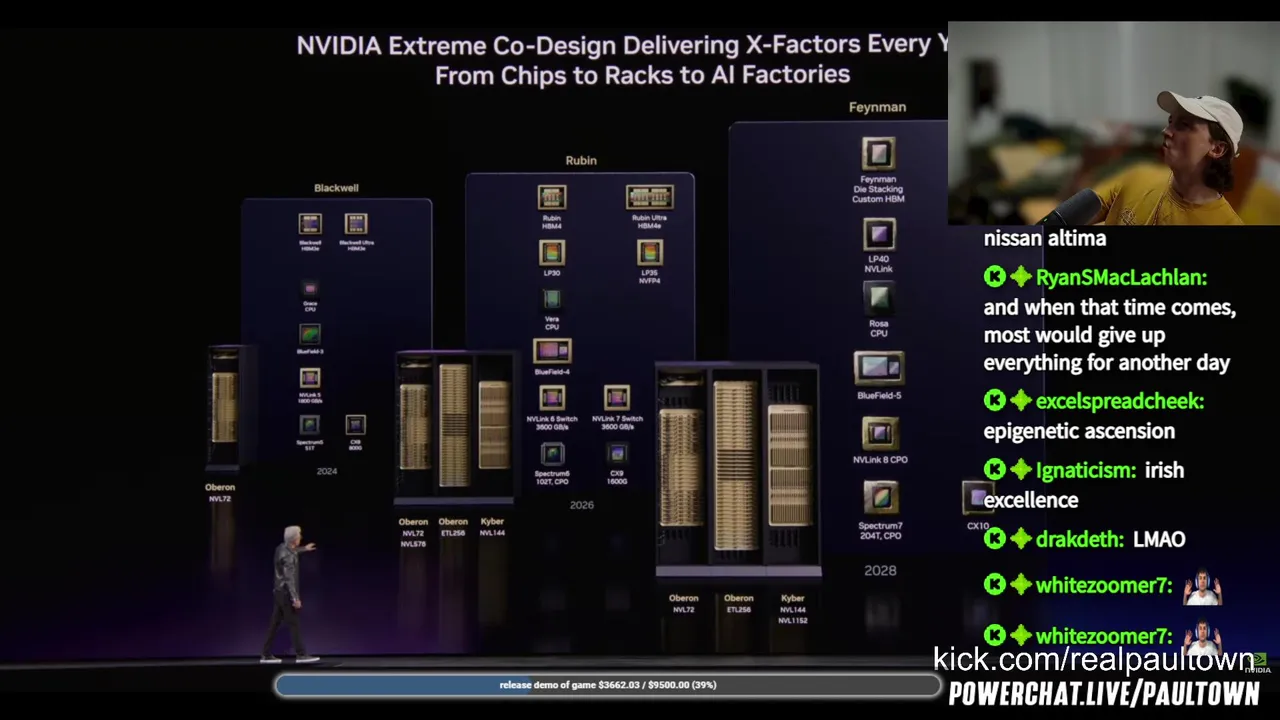Click the release demo donation progress bar
Viewport: 1280px width, 720px height.
[608, 685]
